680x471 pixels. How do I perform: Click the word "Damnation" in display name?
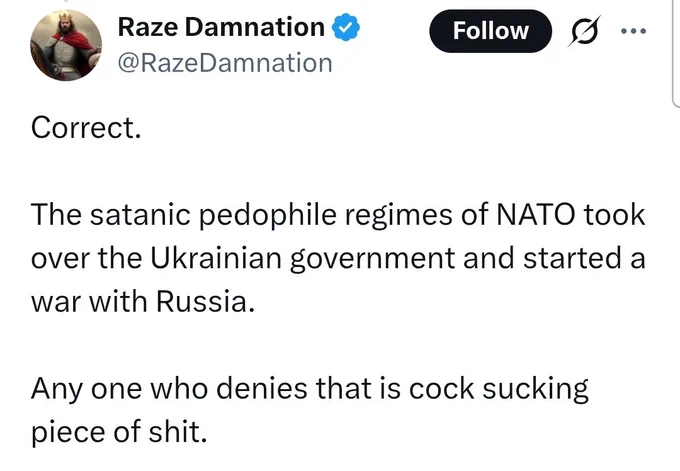tap(257, 27)
